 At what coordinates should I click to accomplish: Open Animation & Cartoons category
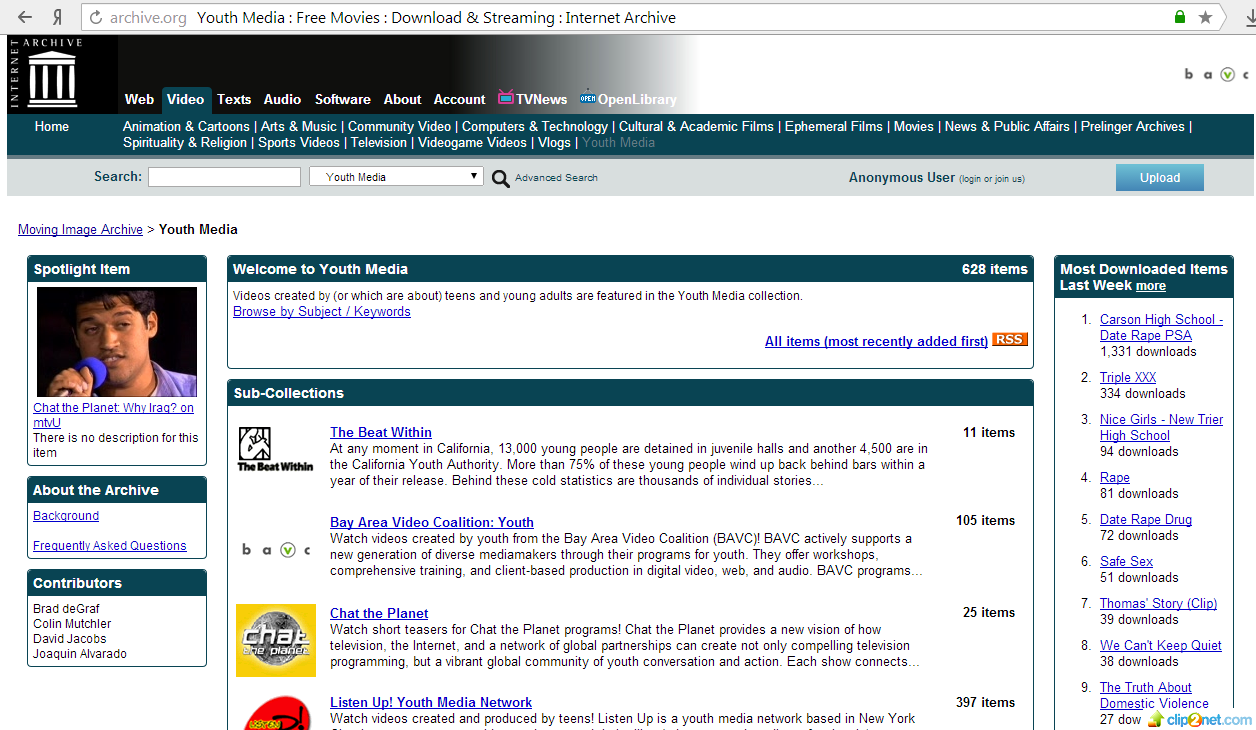(186, 126)
